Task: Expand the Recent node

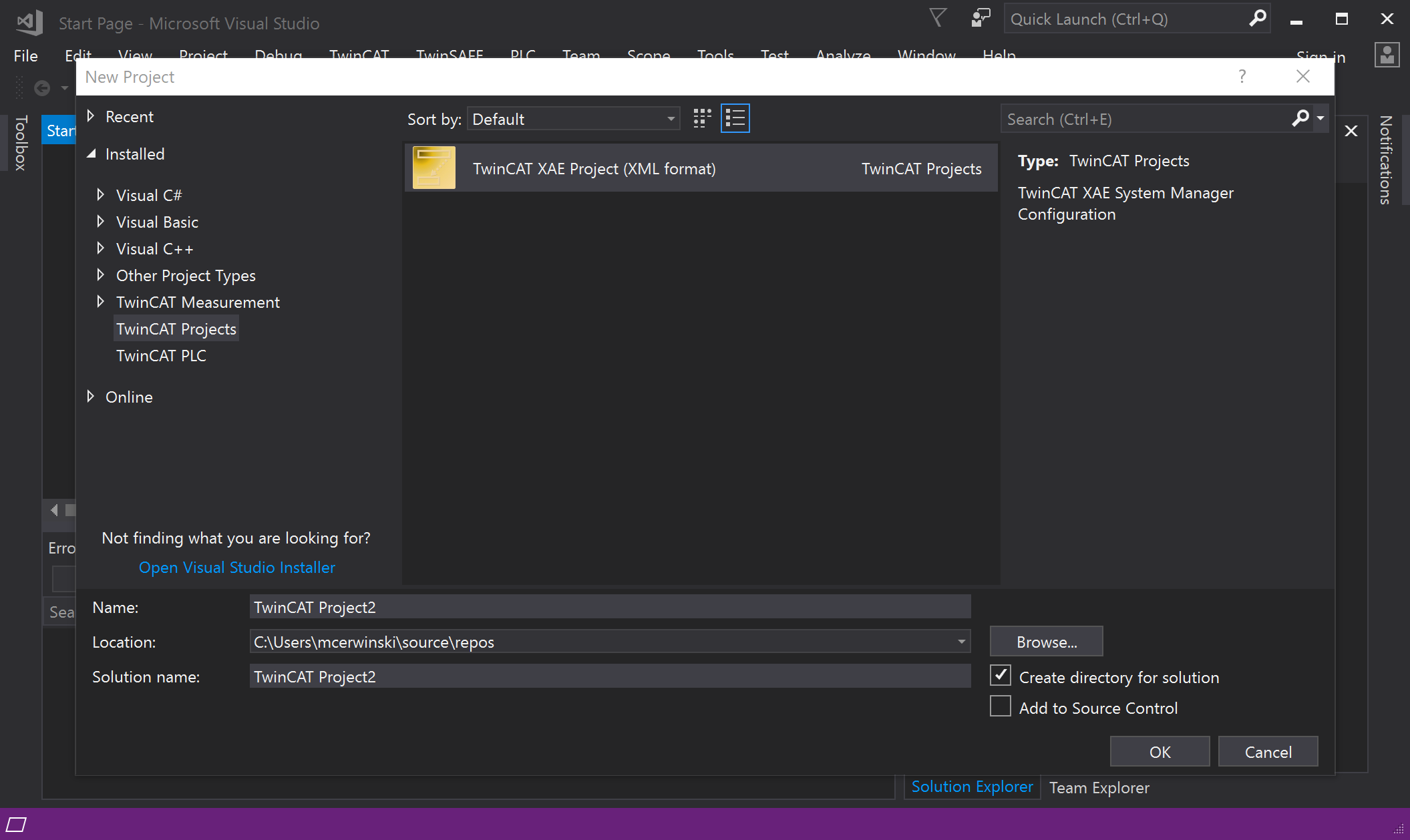Action: 91,116
